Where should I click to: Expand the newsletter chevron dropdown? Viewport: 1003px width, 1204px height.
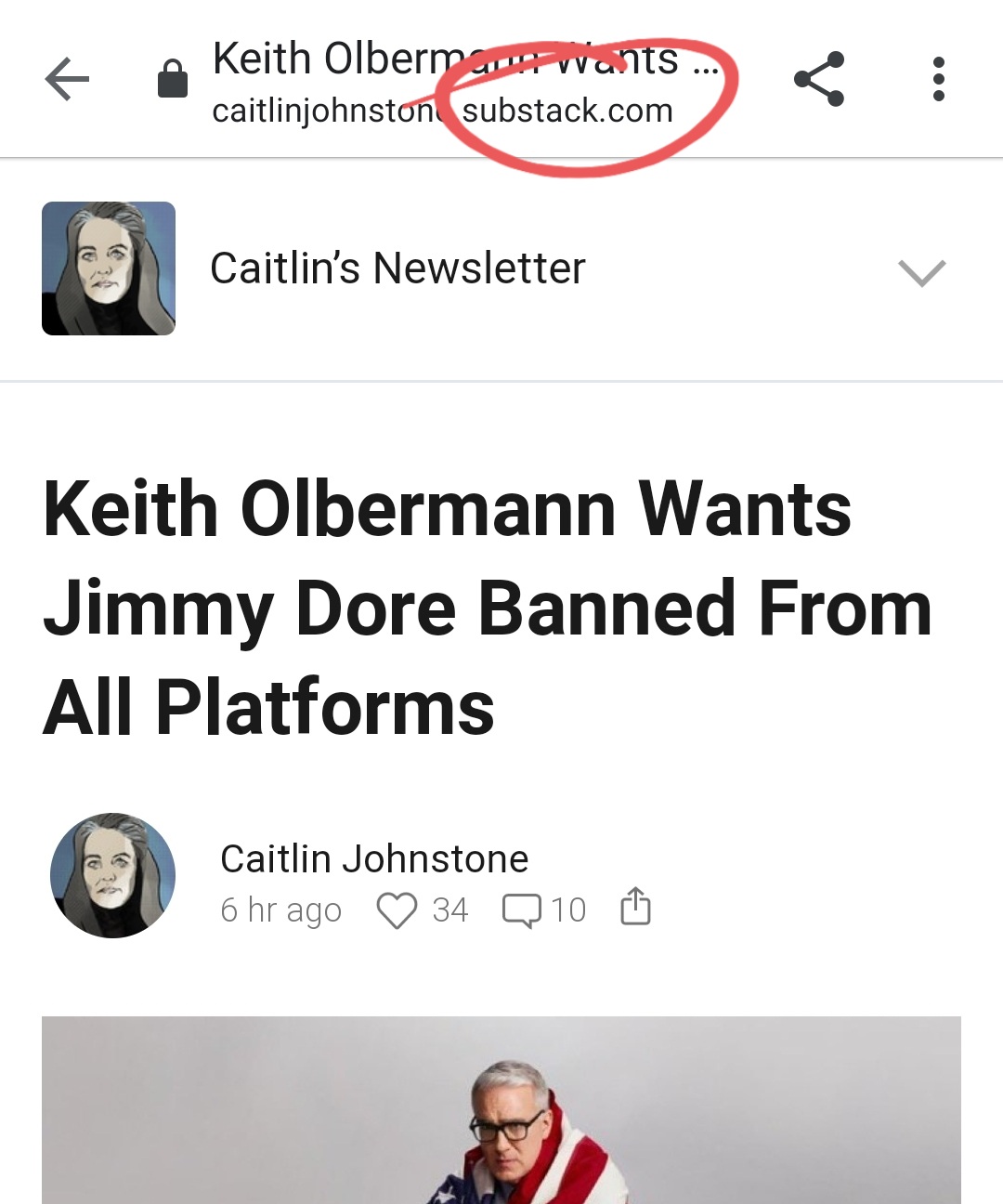point(921,272)
